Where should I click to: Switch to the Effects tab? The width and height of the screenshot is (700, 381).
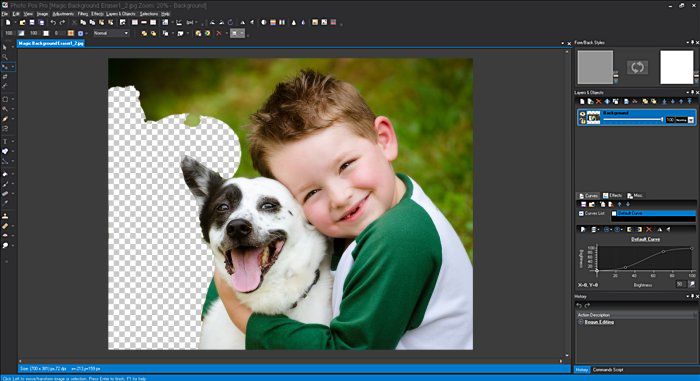pyautogui.click(x=612, y=196)
